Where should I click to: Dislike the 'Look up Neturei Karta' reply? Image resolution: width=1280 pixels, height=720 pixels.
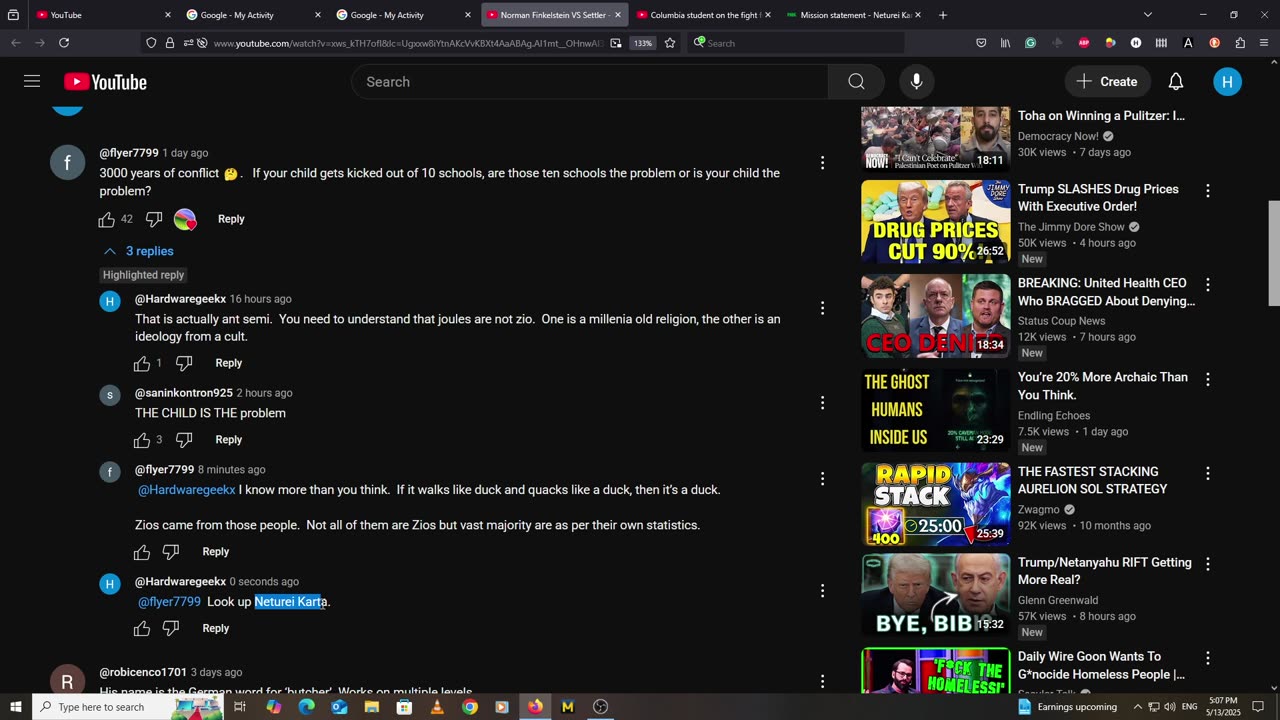coord(171,628)
